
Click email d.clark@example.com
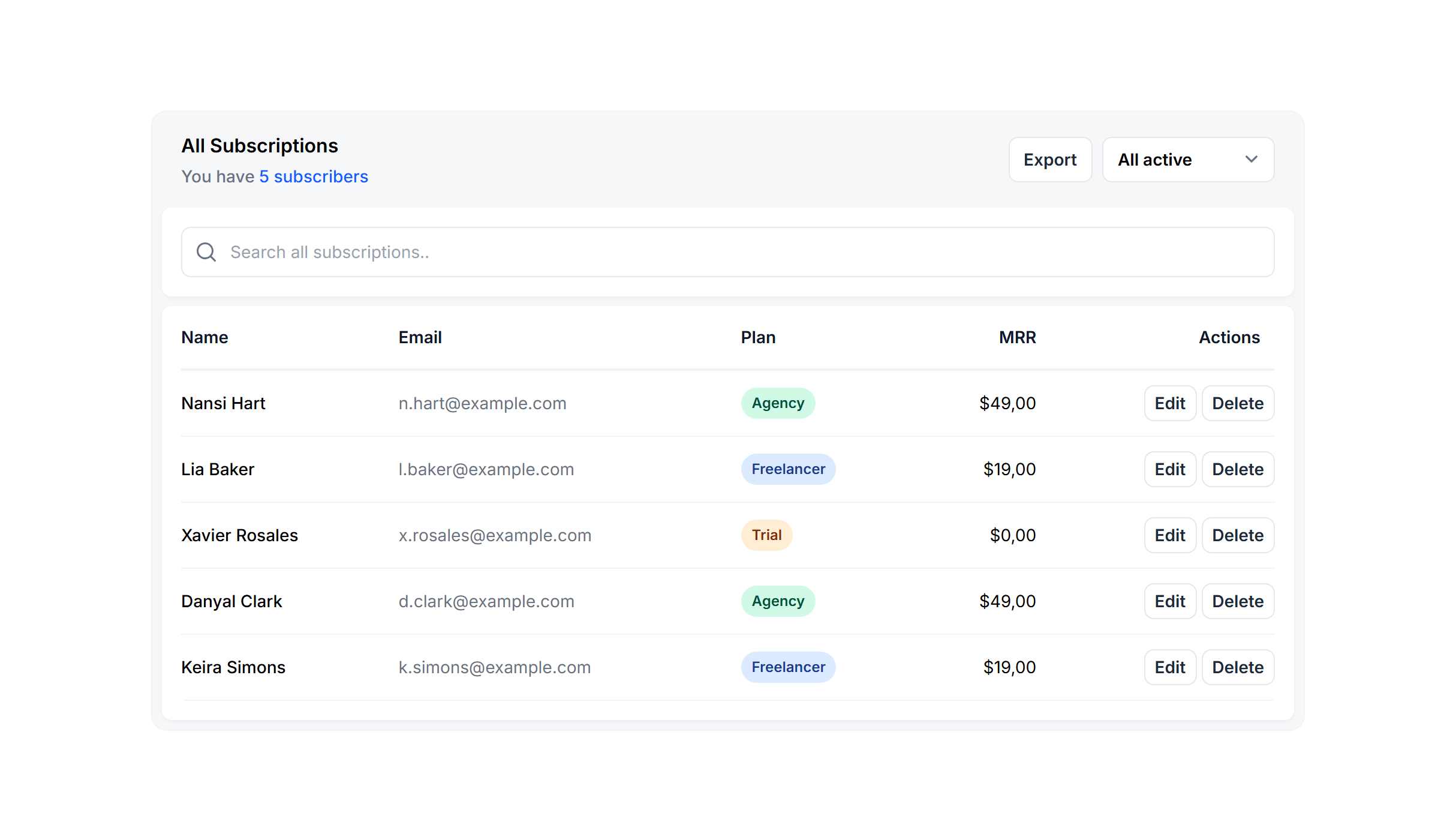click(x=486, y=601)
